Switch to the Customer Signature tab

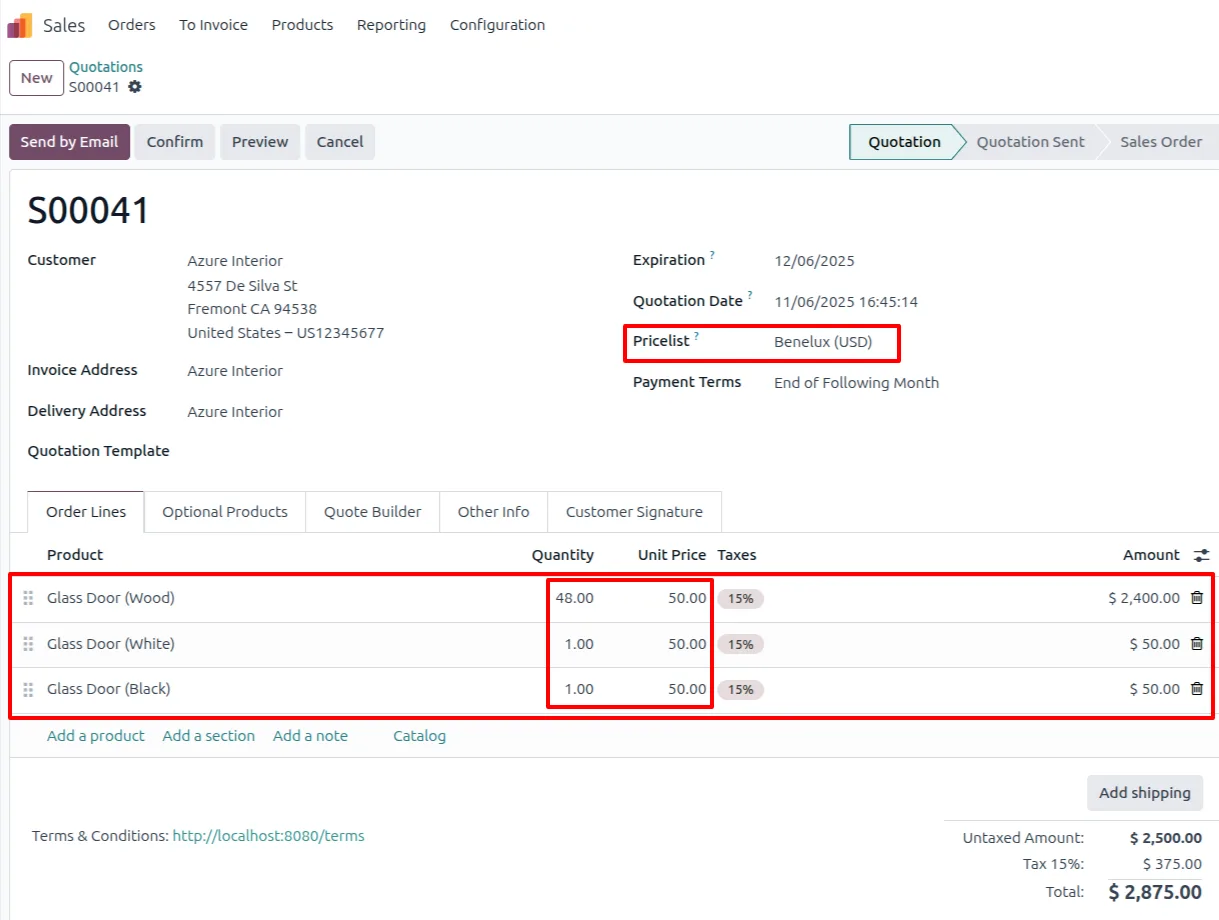[634, 512]
